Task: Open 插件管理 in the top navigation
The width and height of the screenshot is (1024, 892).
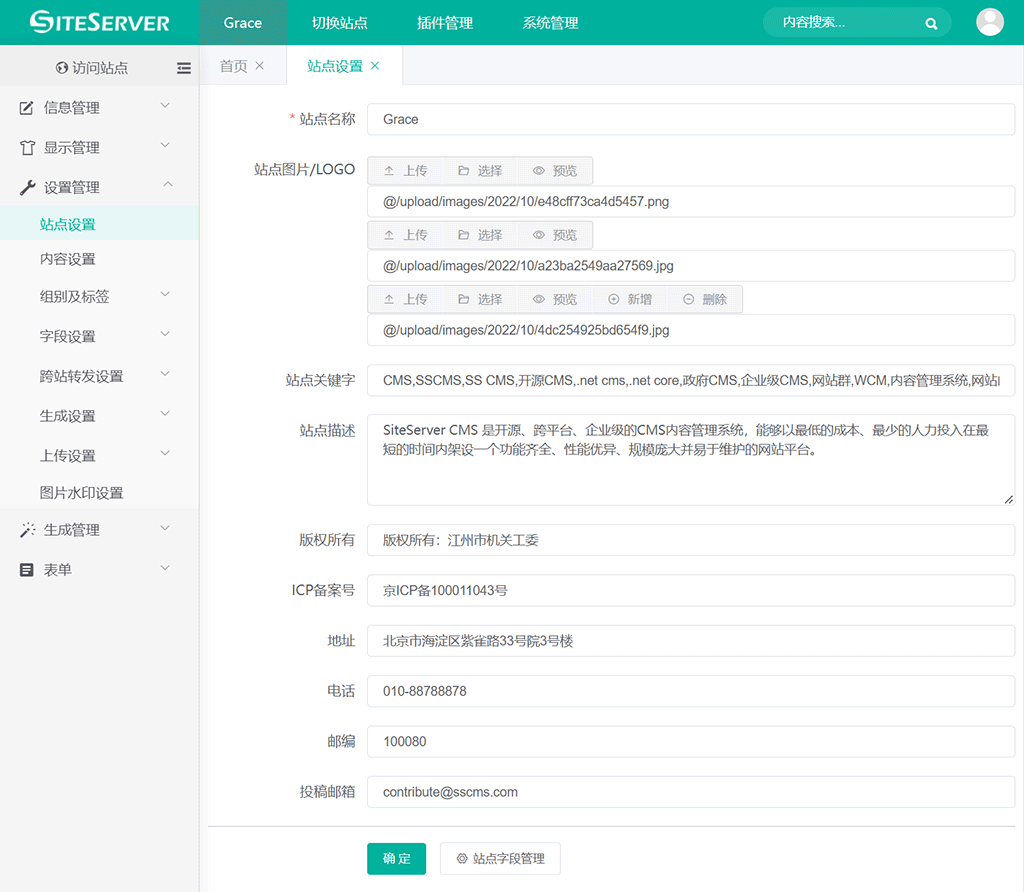Action: 444,23
